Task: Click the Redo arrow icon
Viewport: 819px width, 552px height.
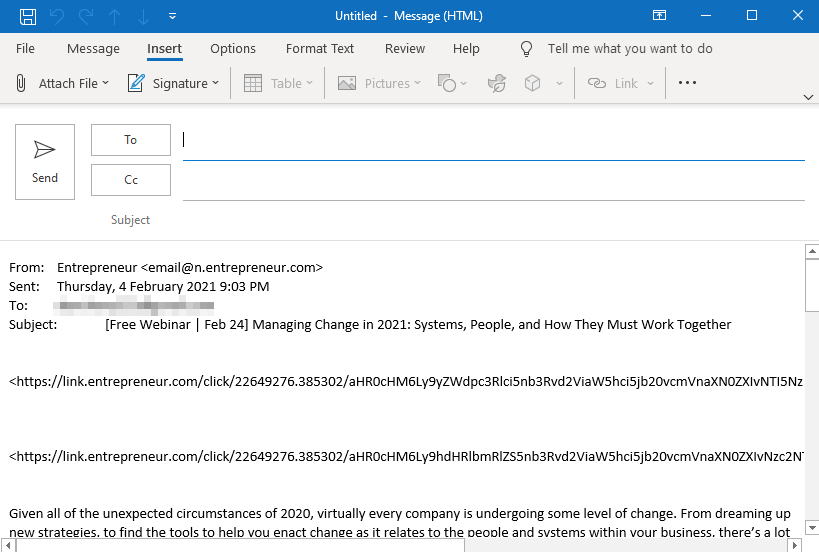Action: (x=86, y=16)
